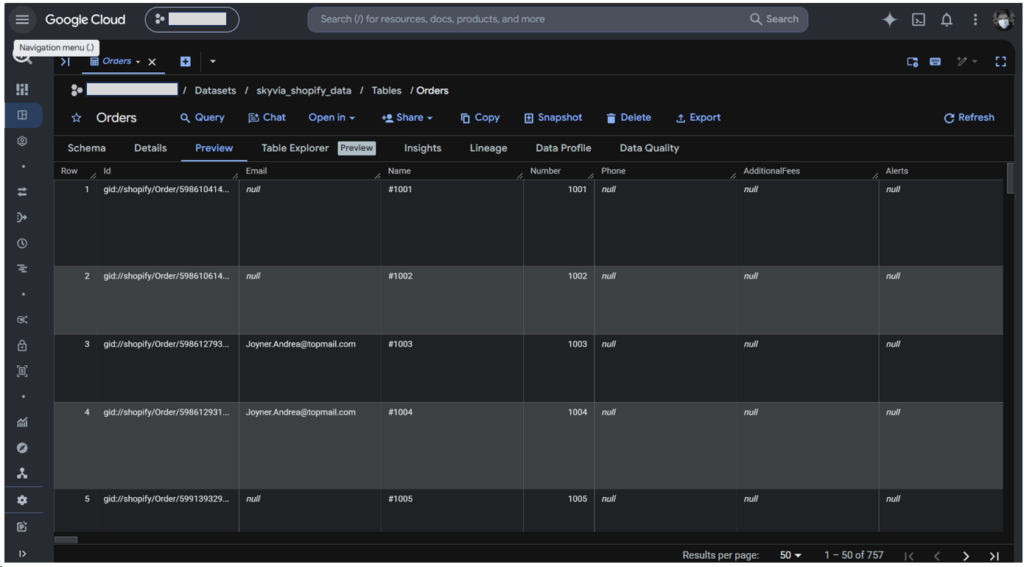Switch to the Insights tab
Screen dimensions: 1024x567
(423, 148)
